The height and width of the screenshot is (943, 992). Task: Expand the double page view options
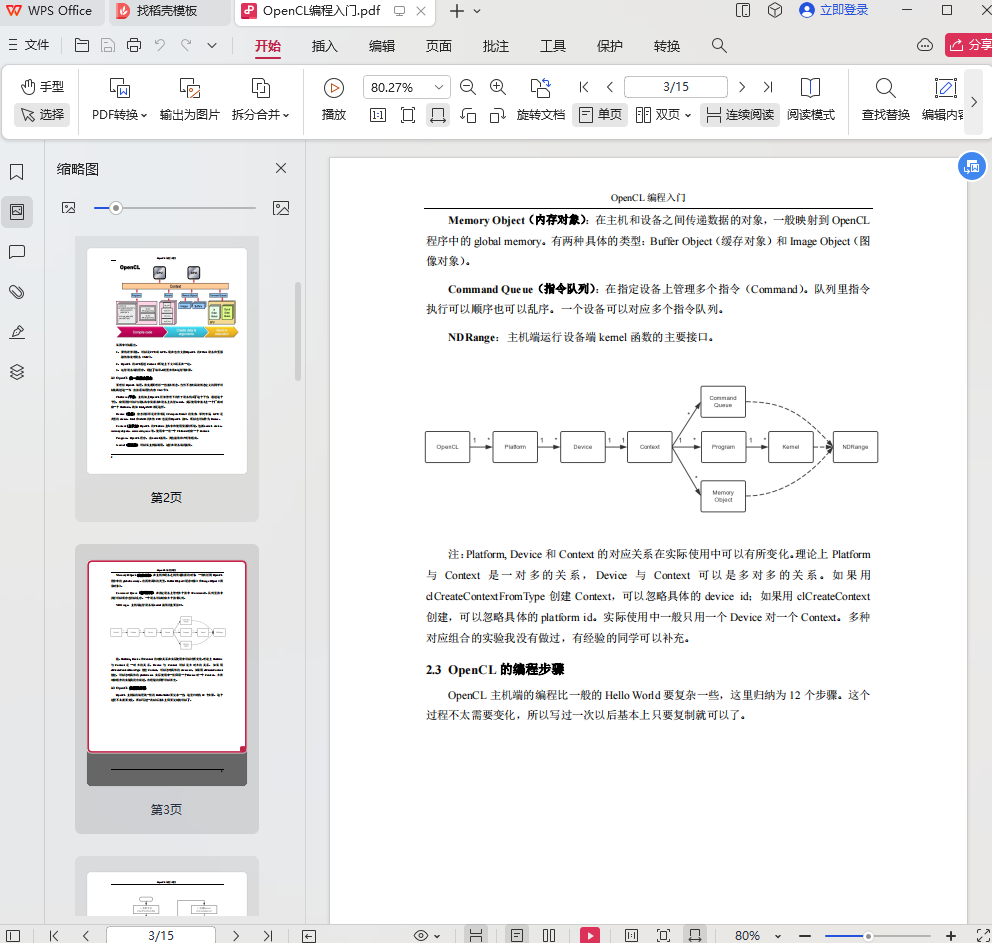688,115
